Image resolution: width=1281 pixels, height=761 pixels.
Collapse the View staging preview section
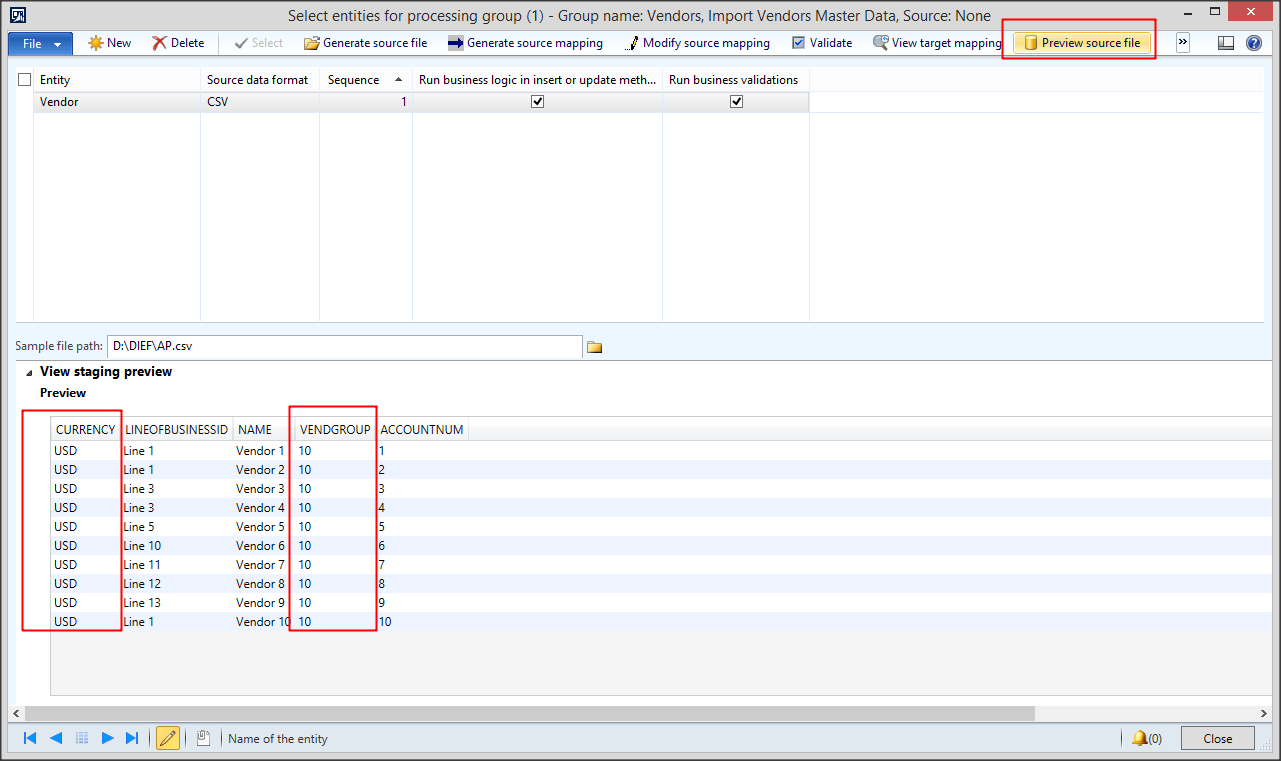click(29, 371)
